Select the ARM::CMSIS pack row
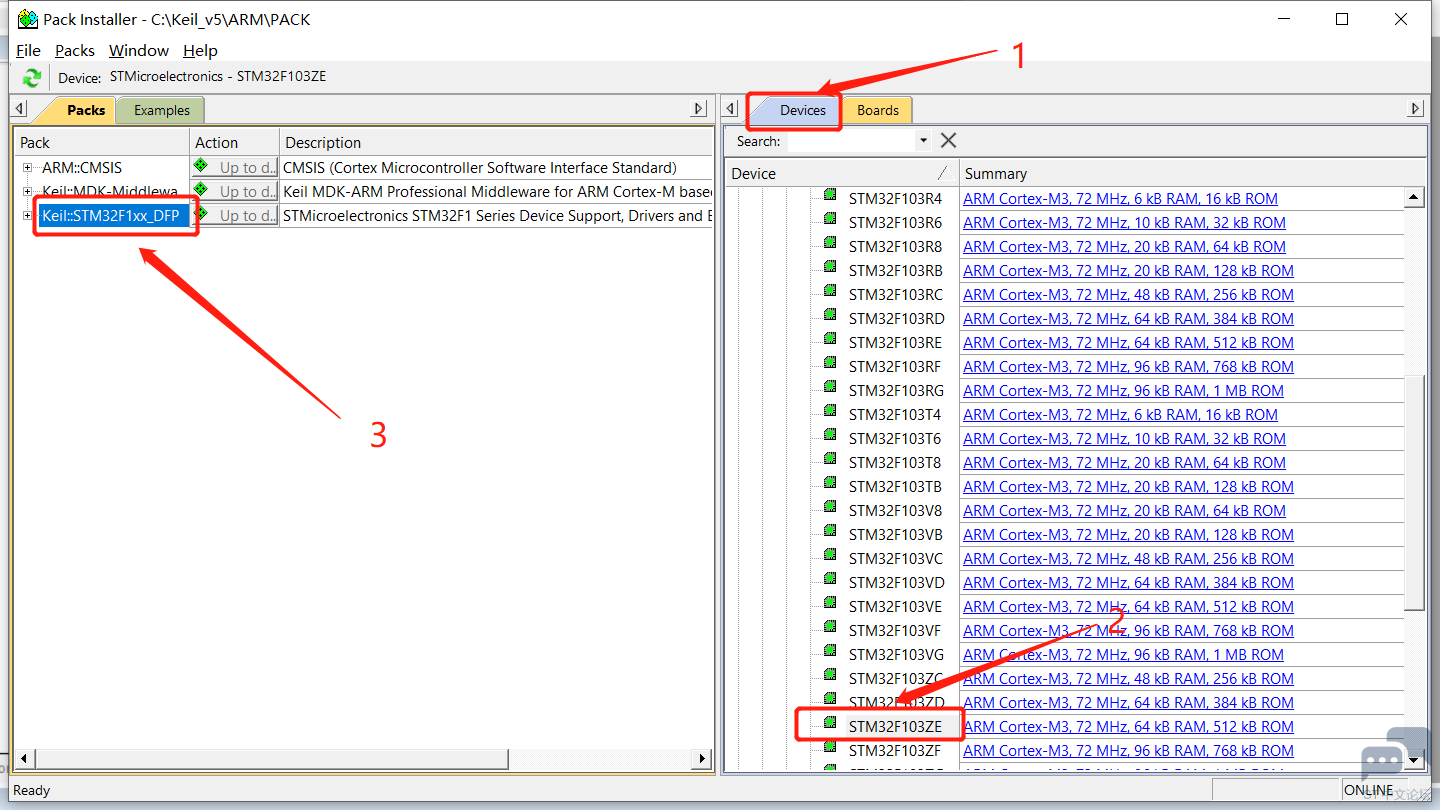 [x=82, y=168]
